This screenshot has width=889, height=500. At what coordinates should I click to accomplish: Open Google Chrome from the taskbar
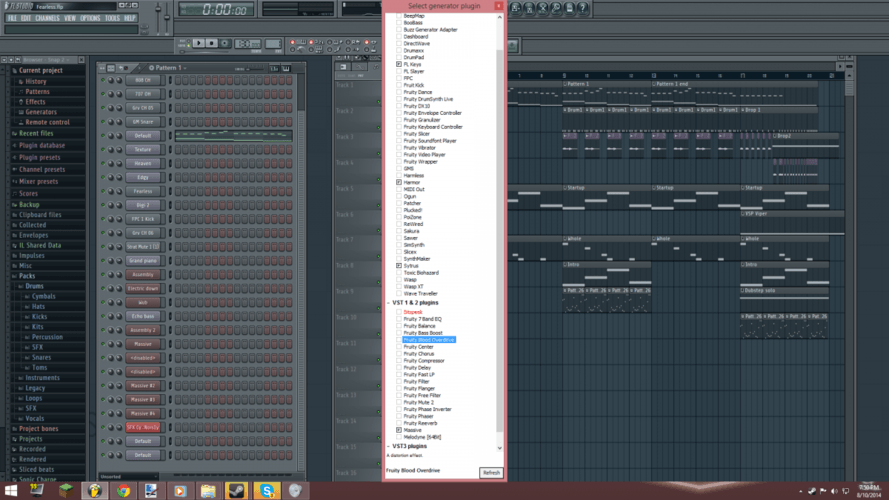click(x=123, y=489)
